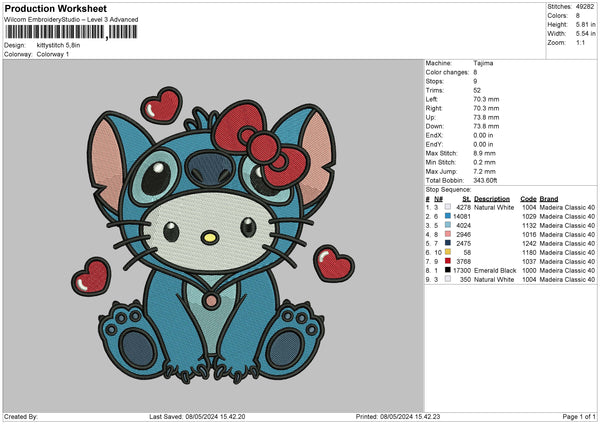Click the Natural White swatch in stop row 1
Image resolution: width=600 pixels, height=424 pixels.
(x=448, y=207)
